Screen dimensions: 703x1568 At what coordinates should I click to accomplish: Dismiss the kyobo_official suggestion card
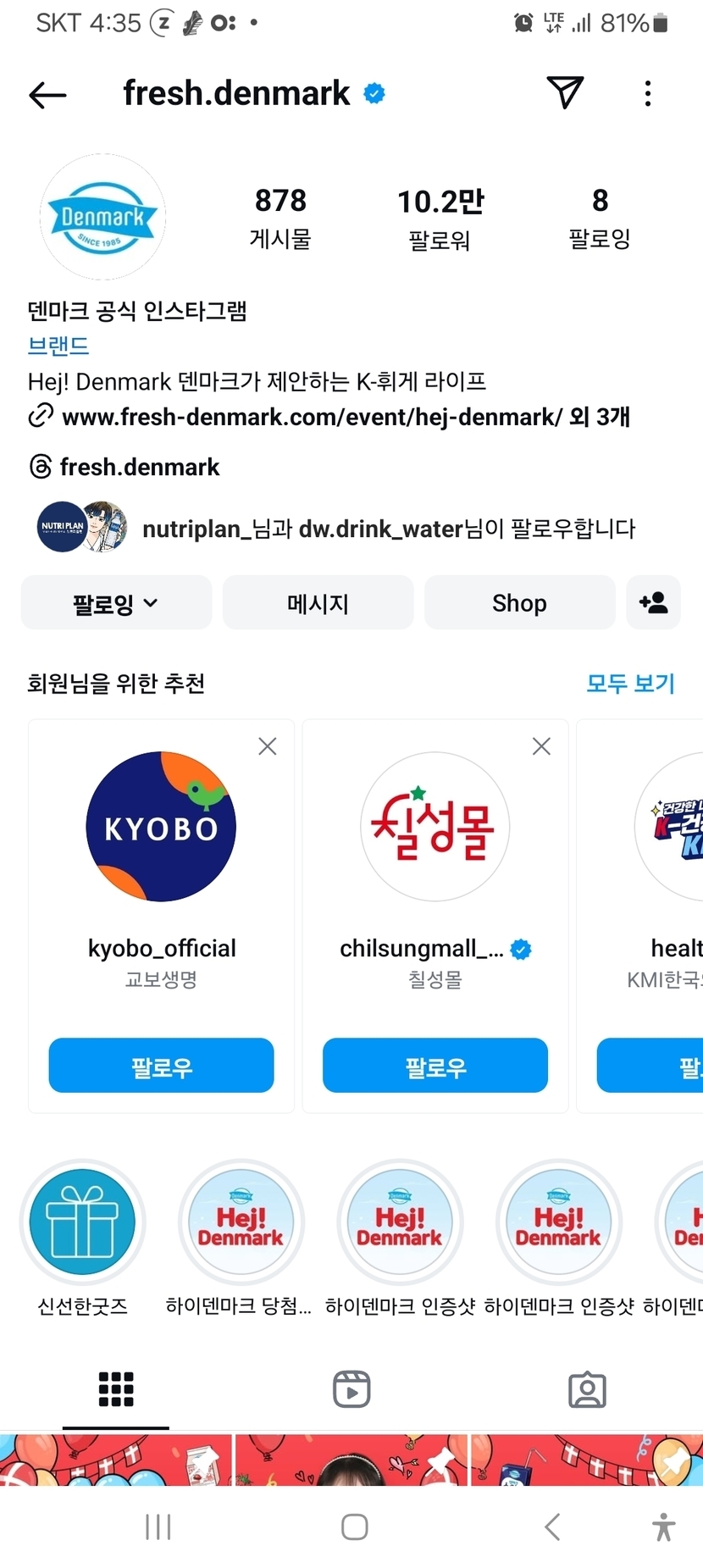pyautogui.click(x=268, y=746)
